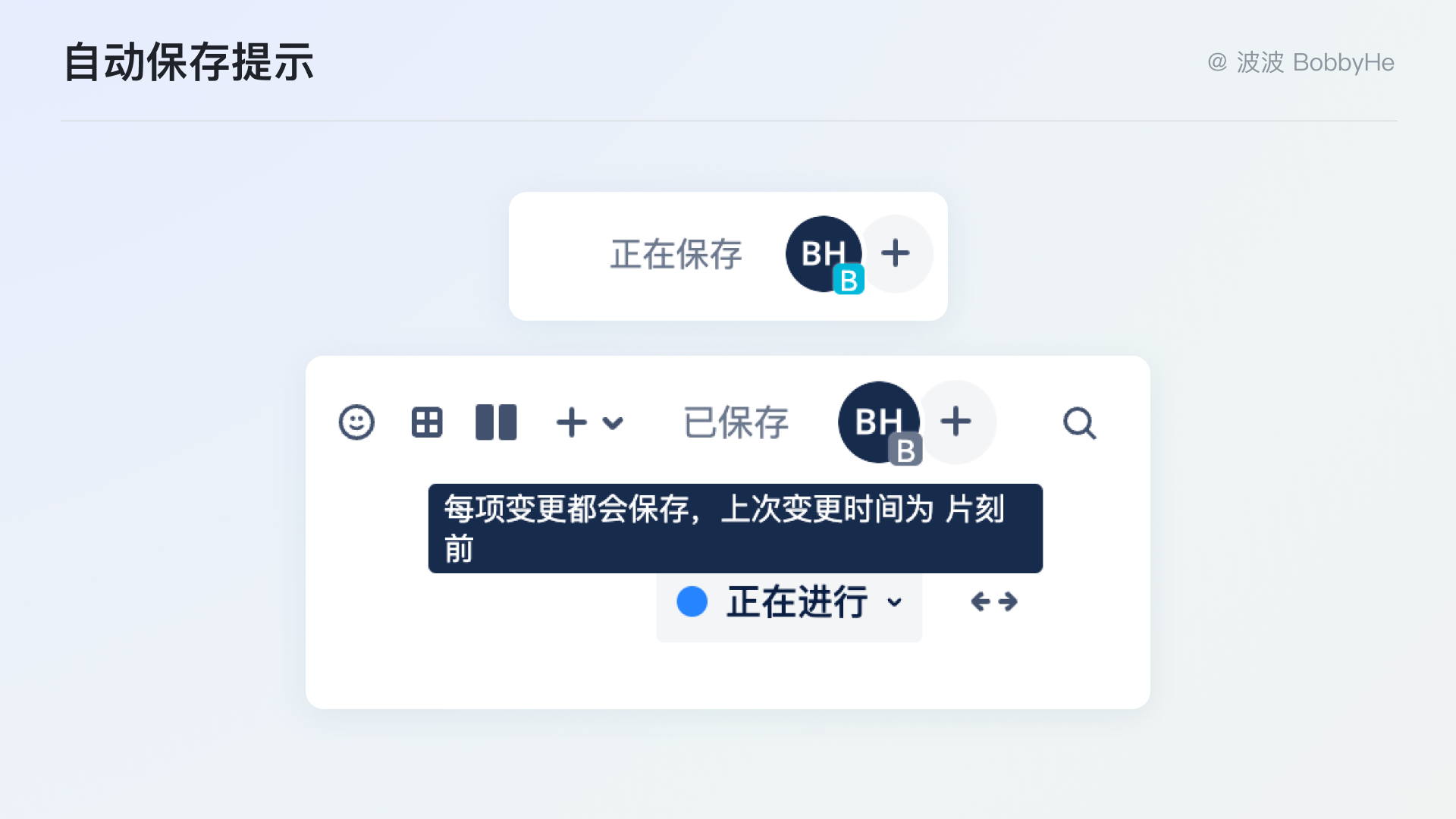Toggle page width with arrows icon
Screen dimensions: 1456x819
pos(994,601)
